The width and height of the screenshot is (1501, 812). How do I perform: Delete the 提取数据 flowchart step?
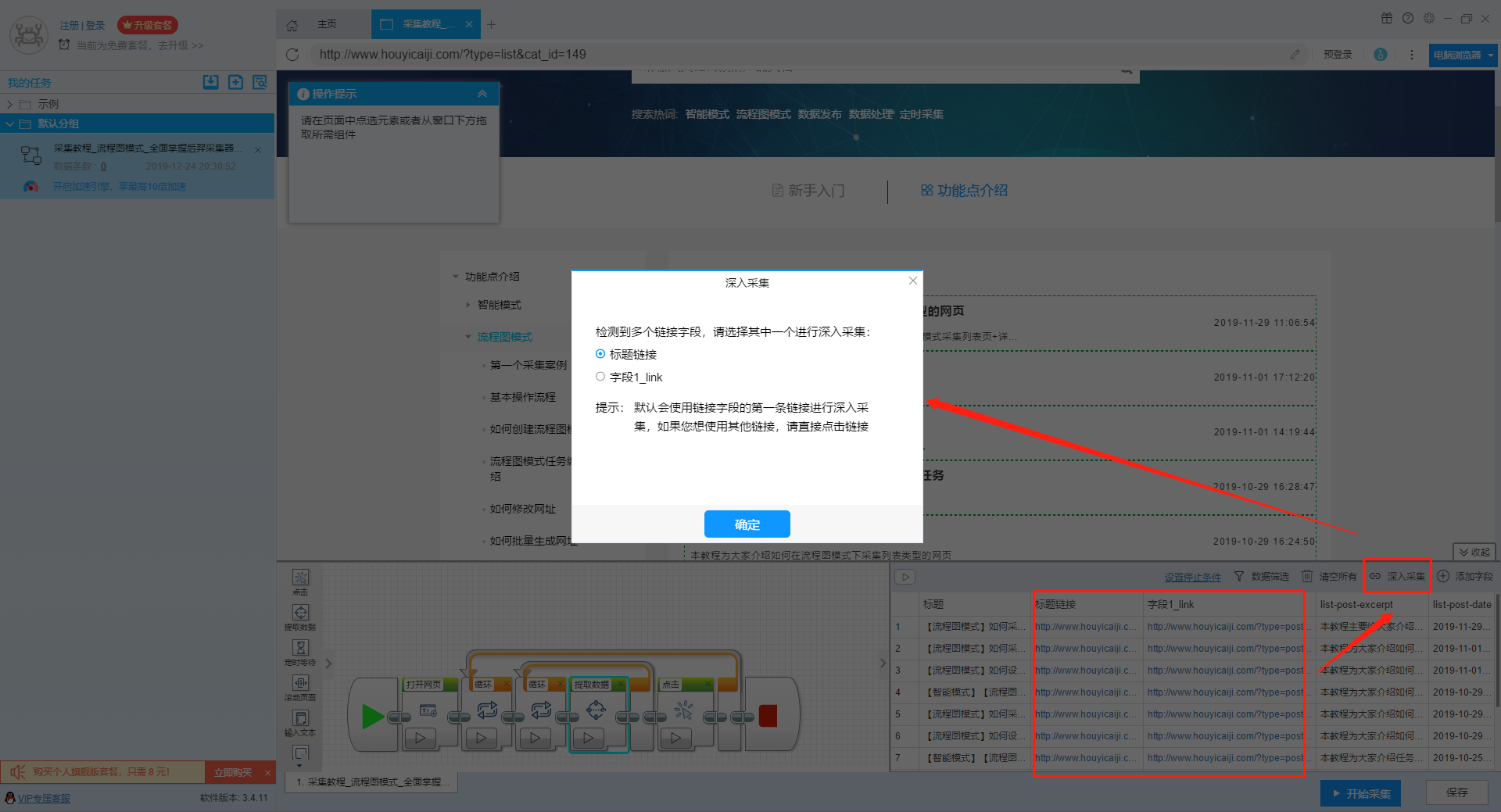pyautogui.click(x=620, y=685)
